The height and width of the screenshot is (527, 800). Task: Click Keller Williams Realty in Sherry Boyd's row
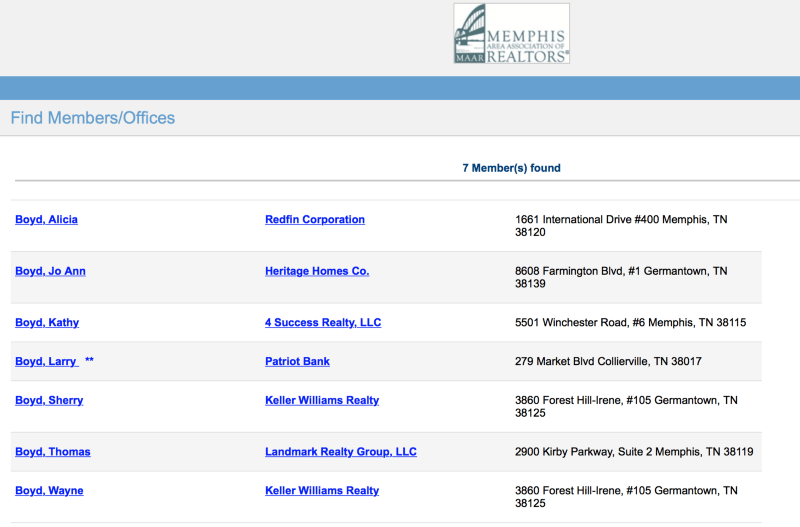tap(322, 401)
